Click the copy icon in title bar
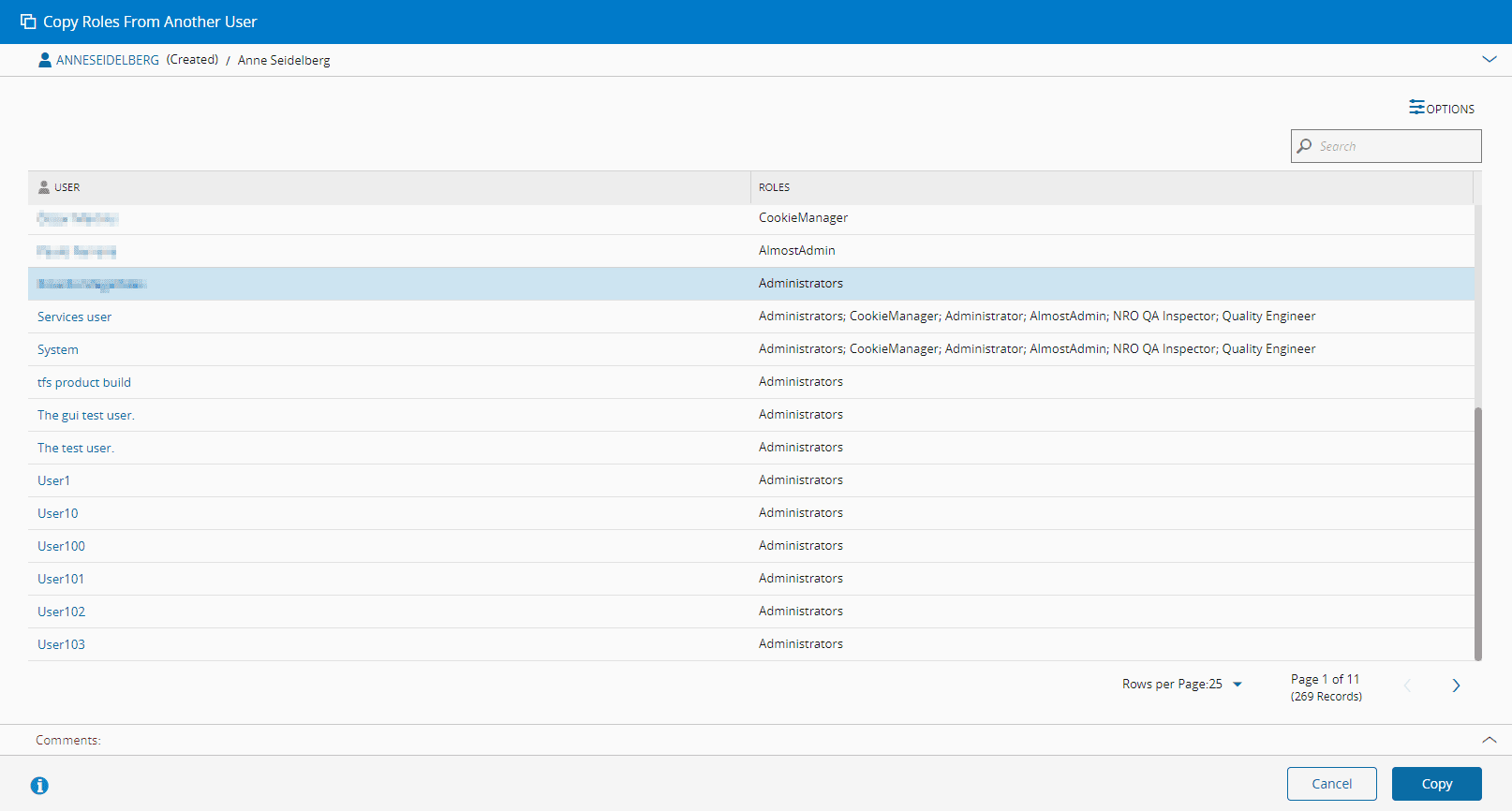Viewport: 1512px width, 811px height. (x=28, y=22)
